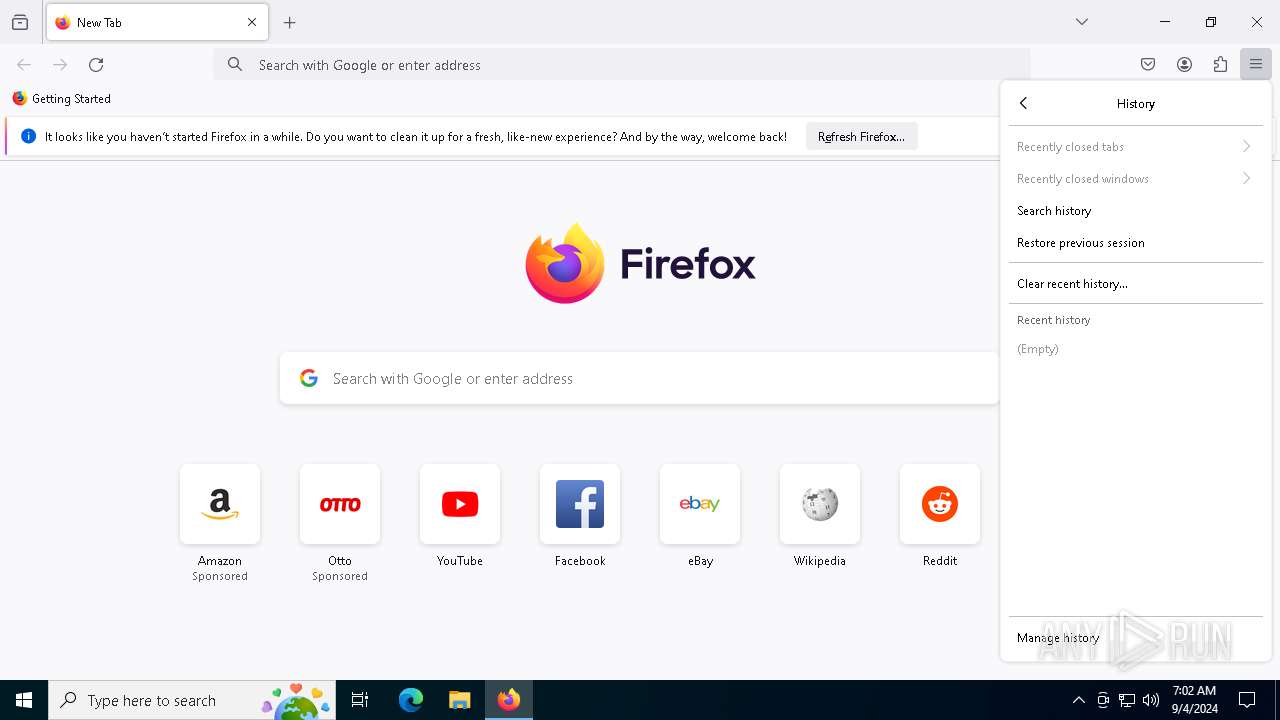Toggle the hamburger application menu
Viewport: 1280px width, 720px height.
click(1256, 65)
